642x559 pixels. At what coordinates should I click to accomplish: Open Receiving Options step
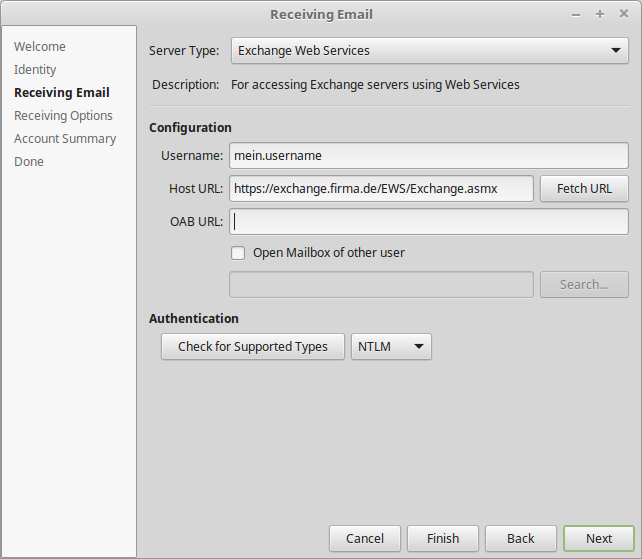click(x=63, y=116)
